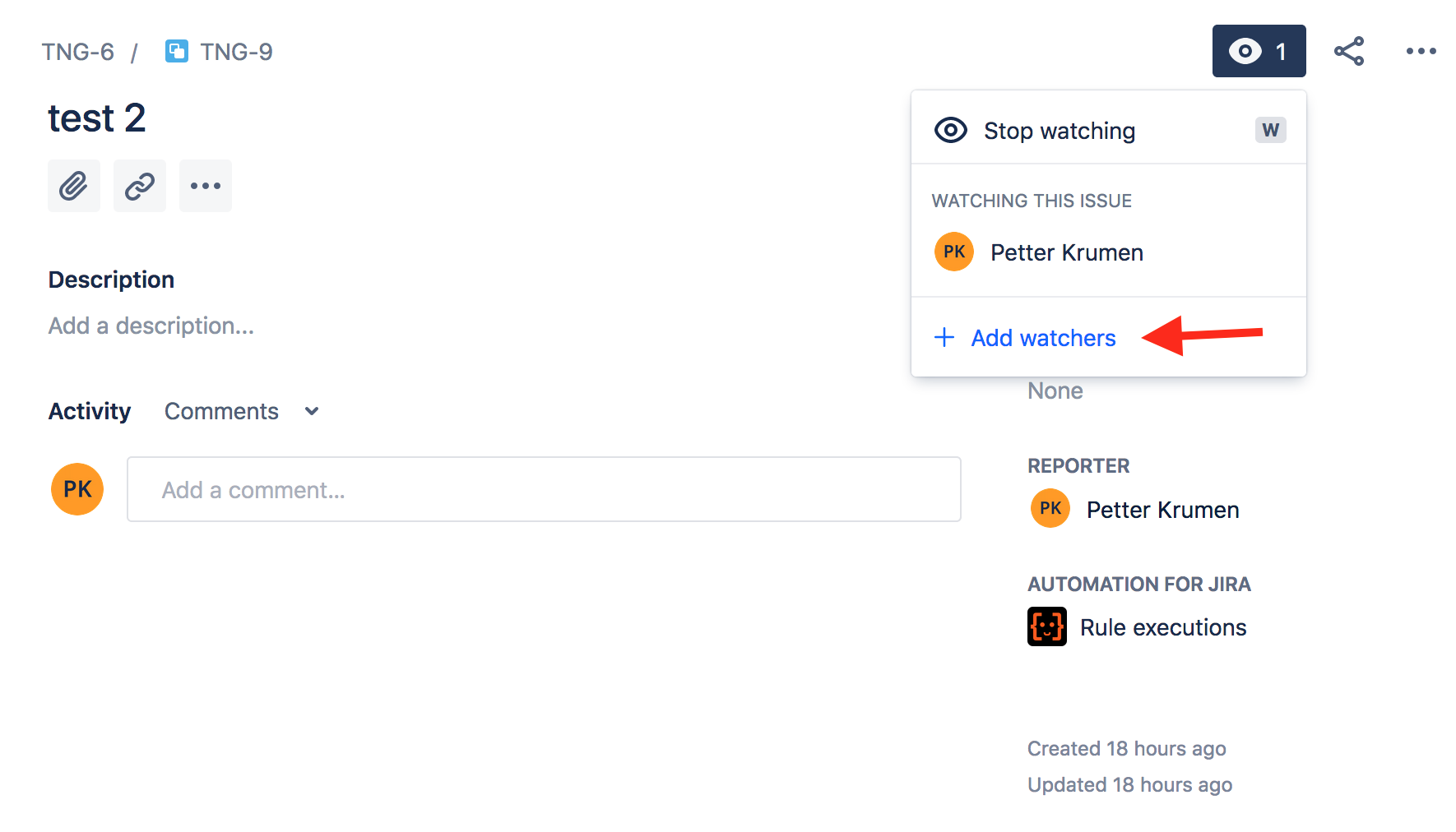
Task: Stop watching this issue
Action: tap(1059, 130)
